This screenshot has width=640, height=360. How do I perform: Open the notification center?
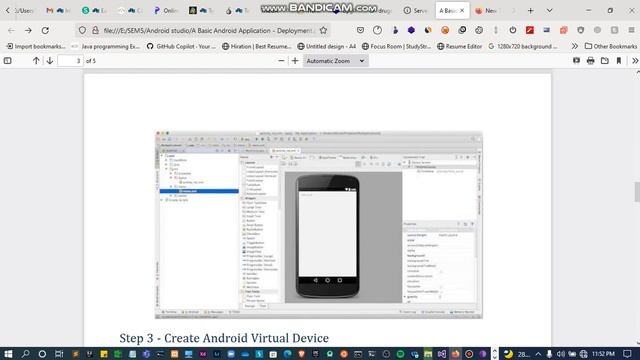627,354
